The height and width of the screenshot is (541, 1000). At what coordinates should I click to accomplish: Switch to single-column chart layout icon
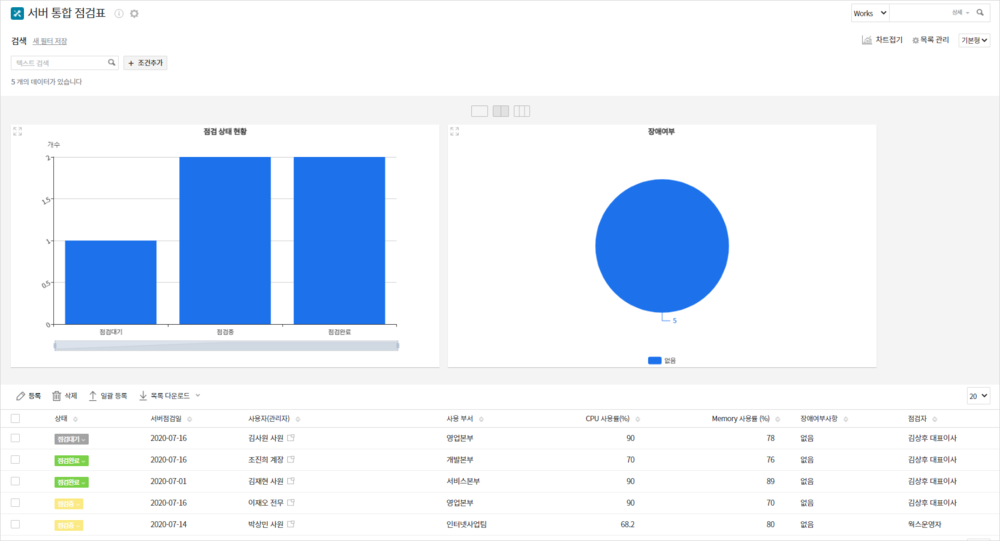click(x=479, y=111)
